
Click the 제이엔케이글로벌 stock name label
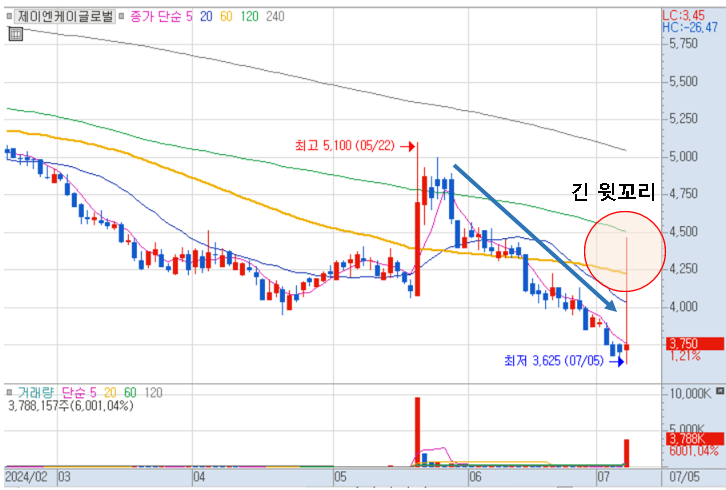pyautogui.click(x=65, y=17)
